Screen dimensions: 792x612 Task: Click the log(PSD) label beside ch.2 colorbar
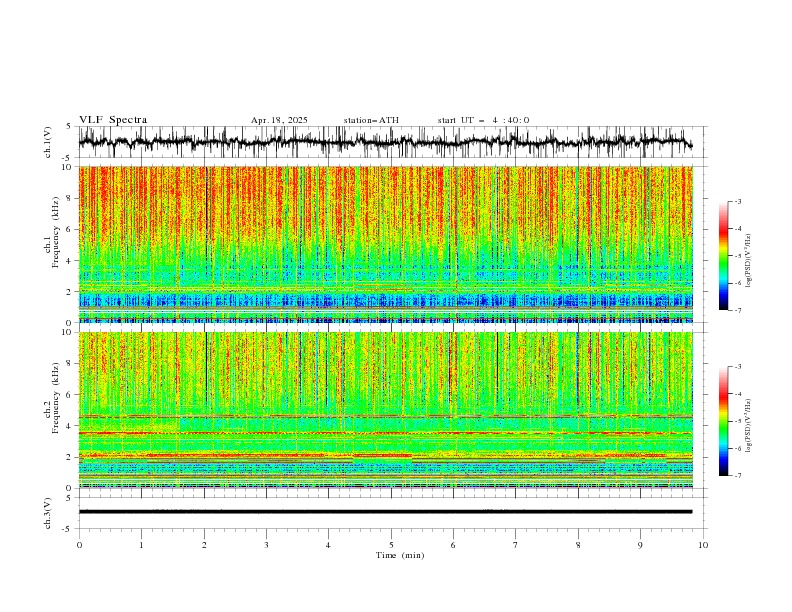(x=748, y=426)
